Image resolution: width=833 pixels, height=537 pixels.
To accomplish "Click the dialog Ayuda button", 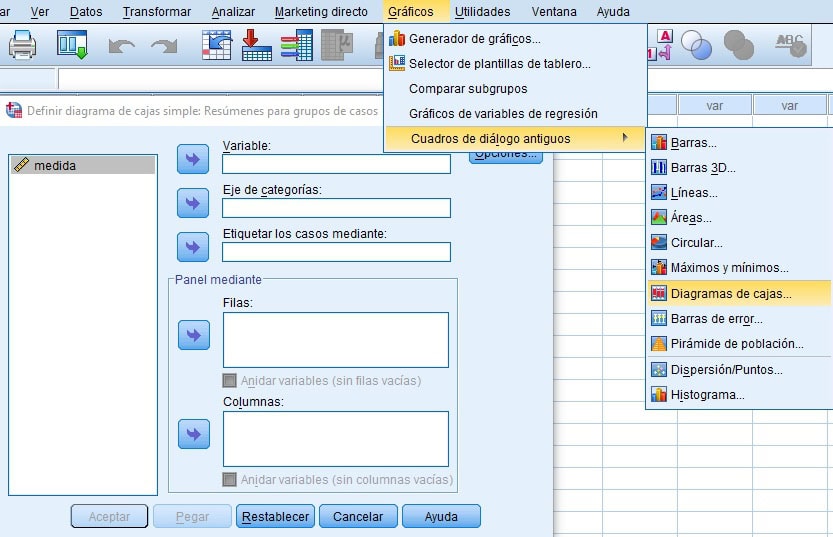I will point(441,516).
